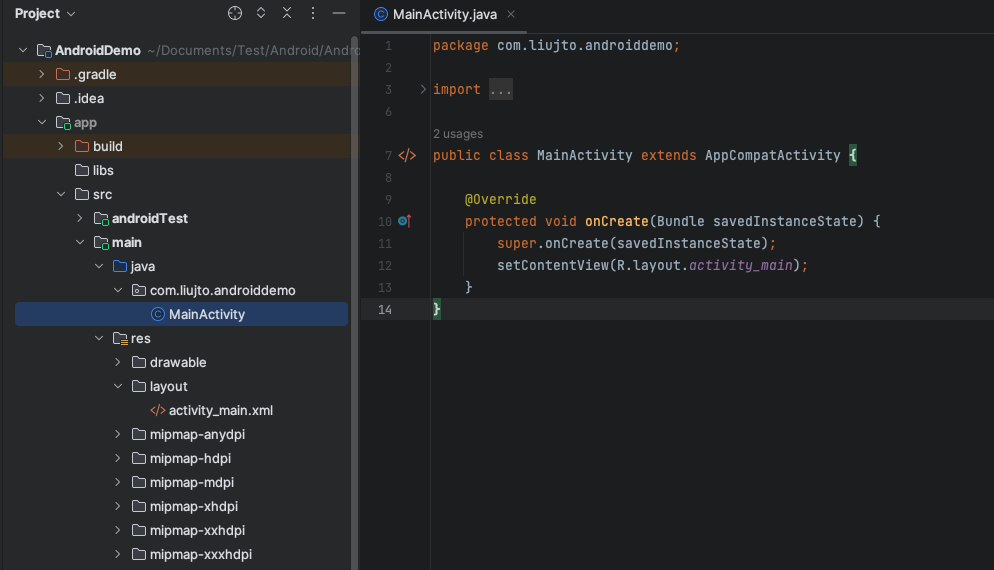This screenshot has height=570, width=994.
Task: Click AppCompatActivity in the class declaration
Action: tap(772, 155)
